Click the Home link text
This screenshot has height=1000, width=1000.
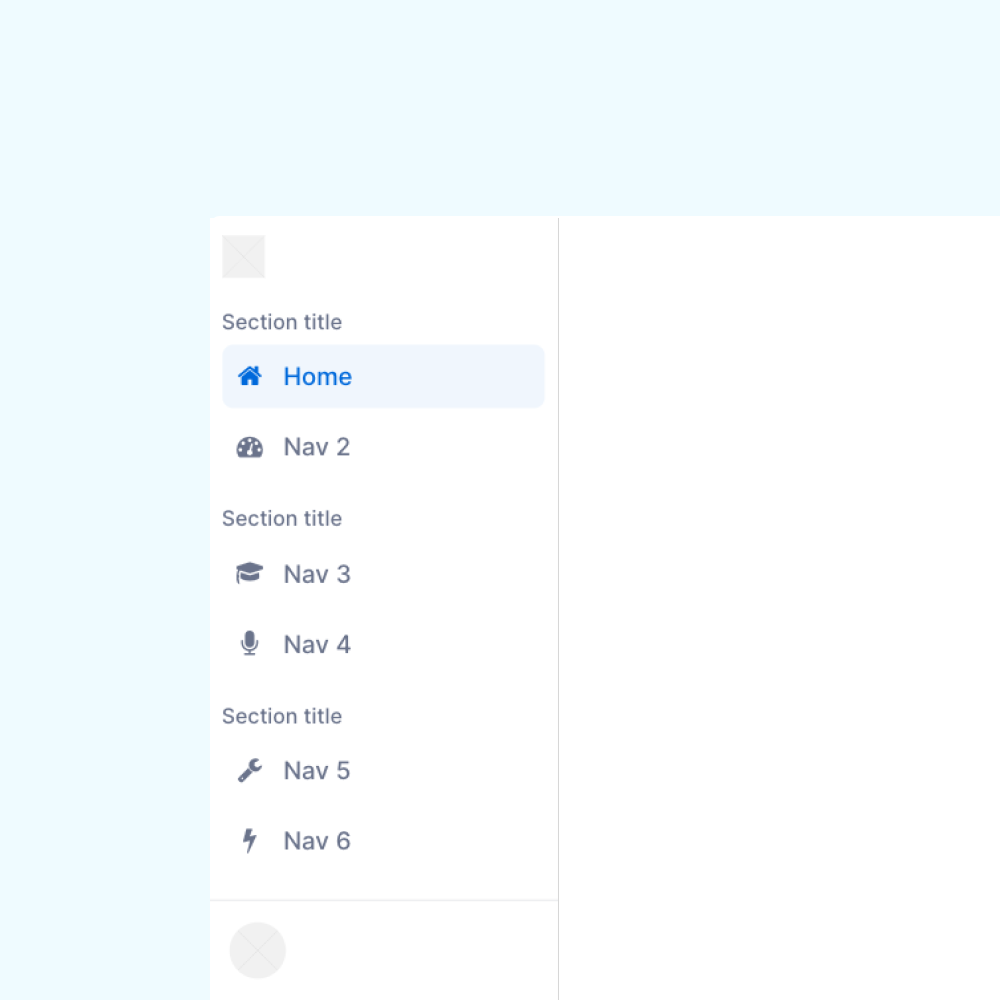[x=317, y=376]
